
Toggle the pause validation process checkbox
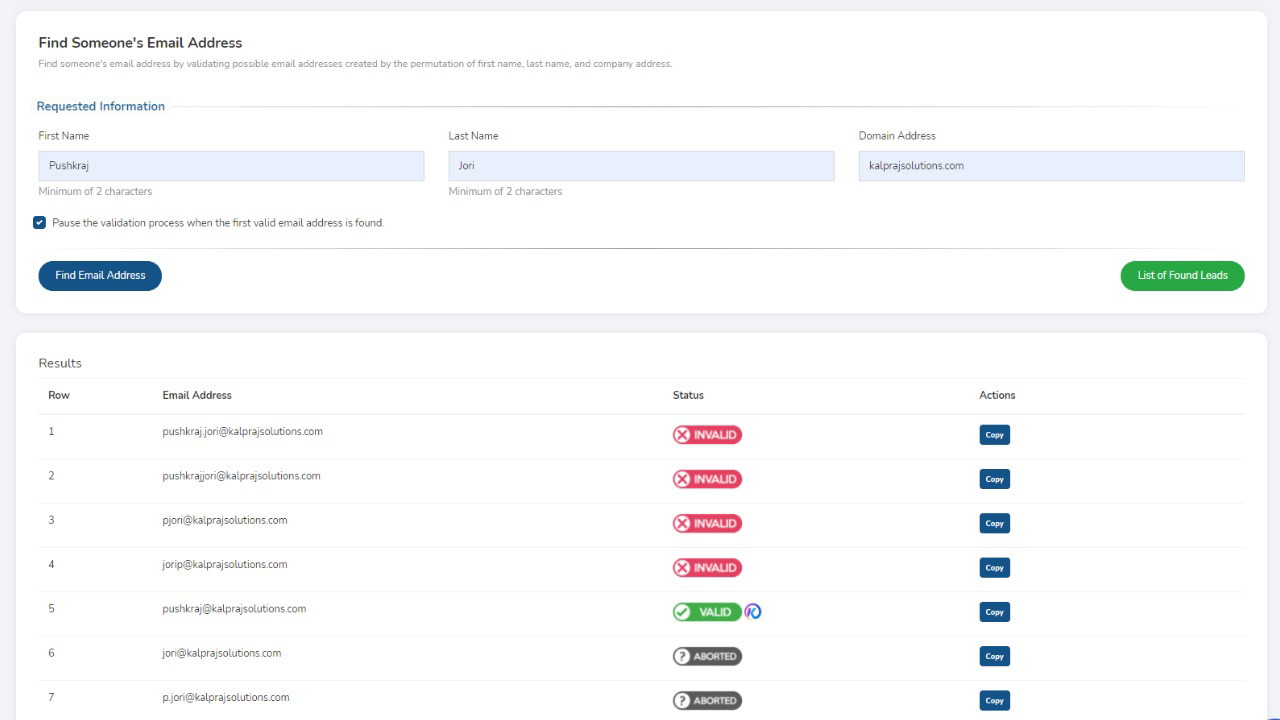tap(40, 223)
